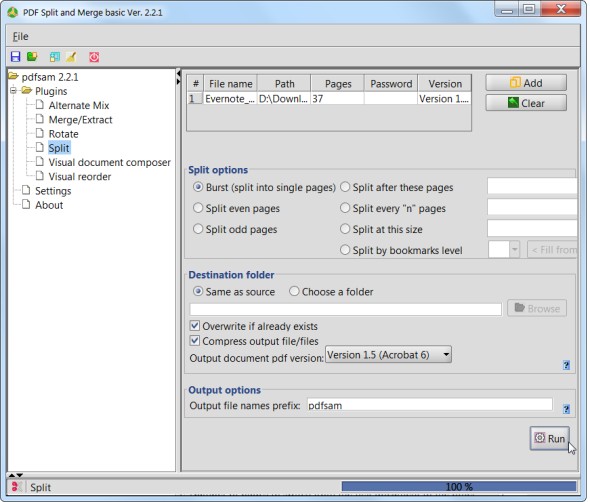The width and height of the screenshot is (590, 502).
Task: Click the scissors icon in the status bar
Action: tap(16, 487)
